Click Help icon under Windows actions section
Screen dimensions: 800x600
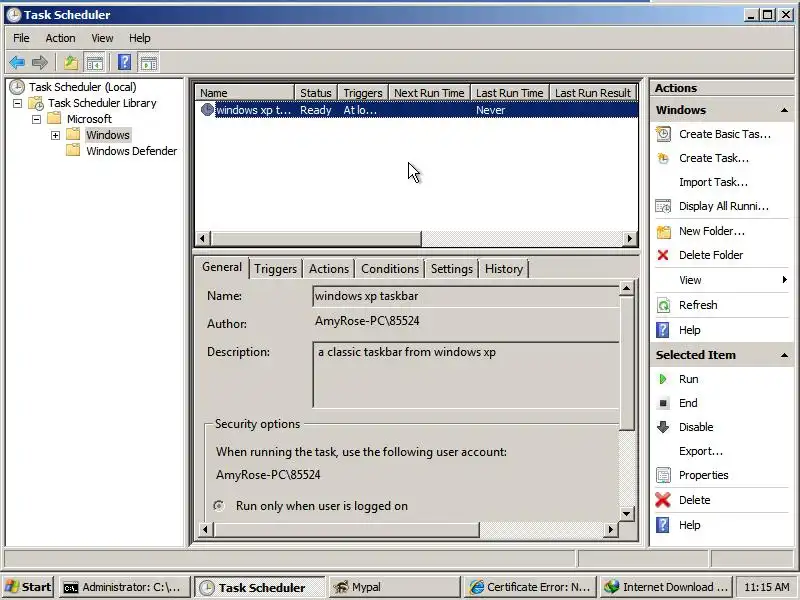click(662, 330)
